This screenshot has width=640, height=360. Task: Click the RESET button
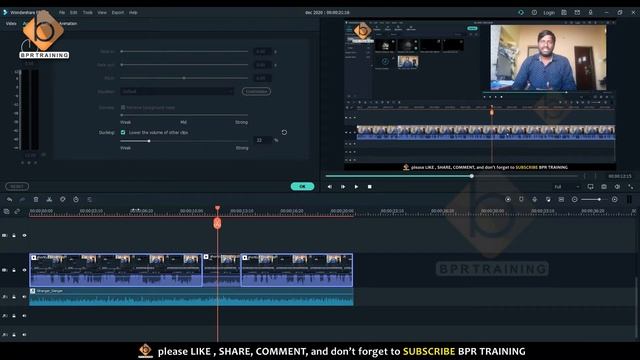tap(17, 187)
